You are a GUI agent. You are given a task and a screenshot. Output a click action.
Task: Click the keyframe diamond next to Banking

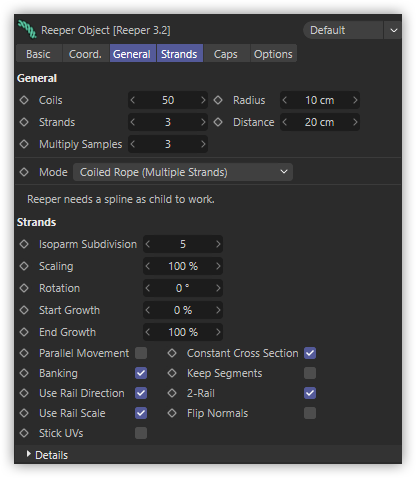coord(24,373)
